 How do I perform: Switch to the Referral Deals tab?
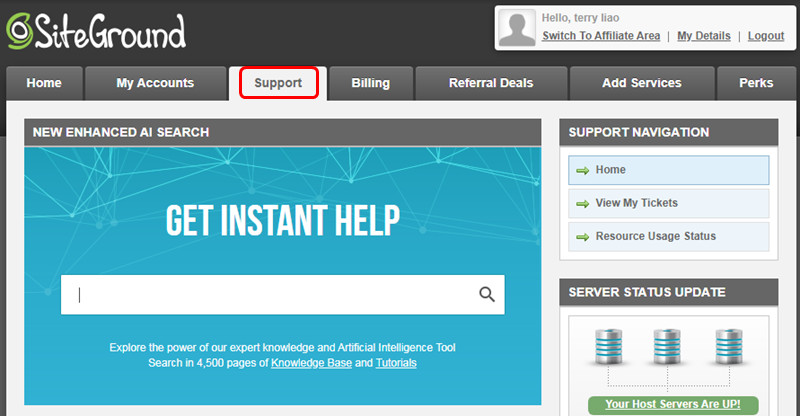click(491, 83)
